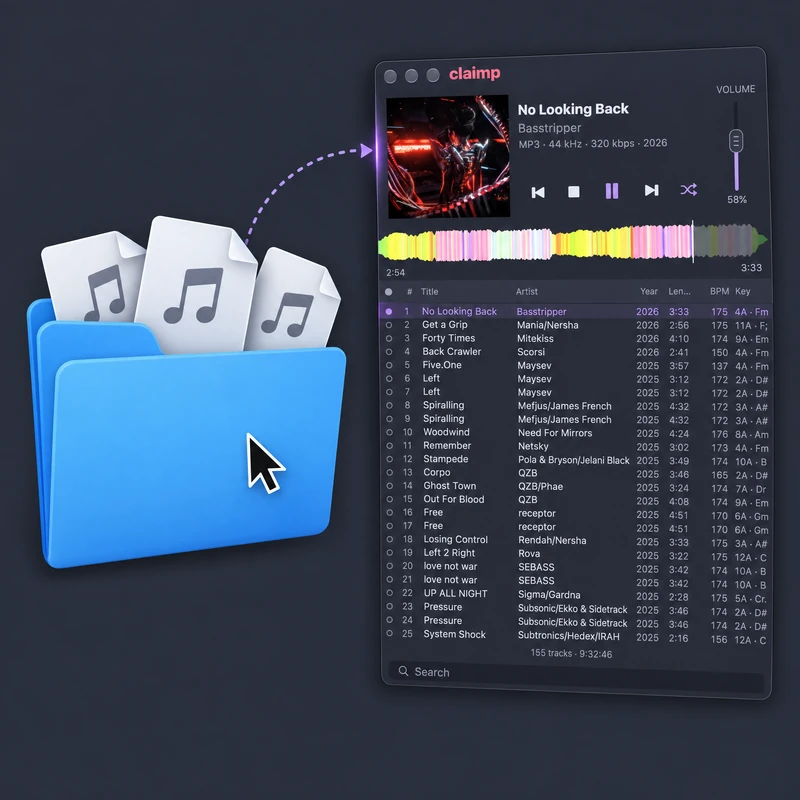Select the dot next to Ghost Town

click(x=389, y=486)
